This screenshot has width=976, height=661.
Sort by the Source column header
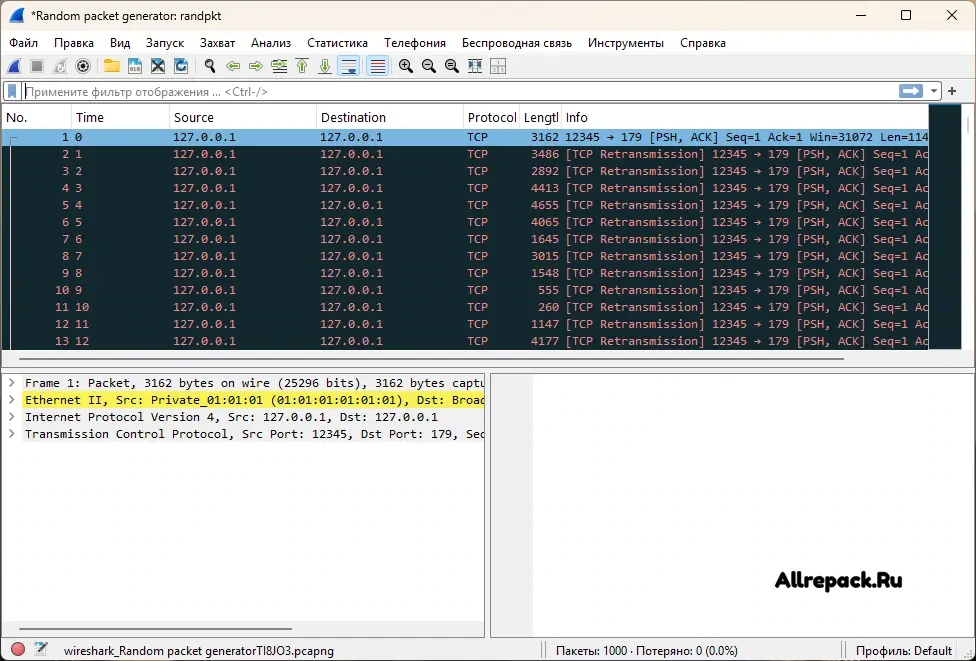(243, 117)
